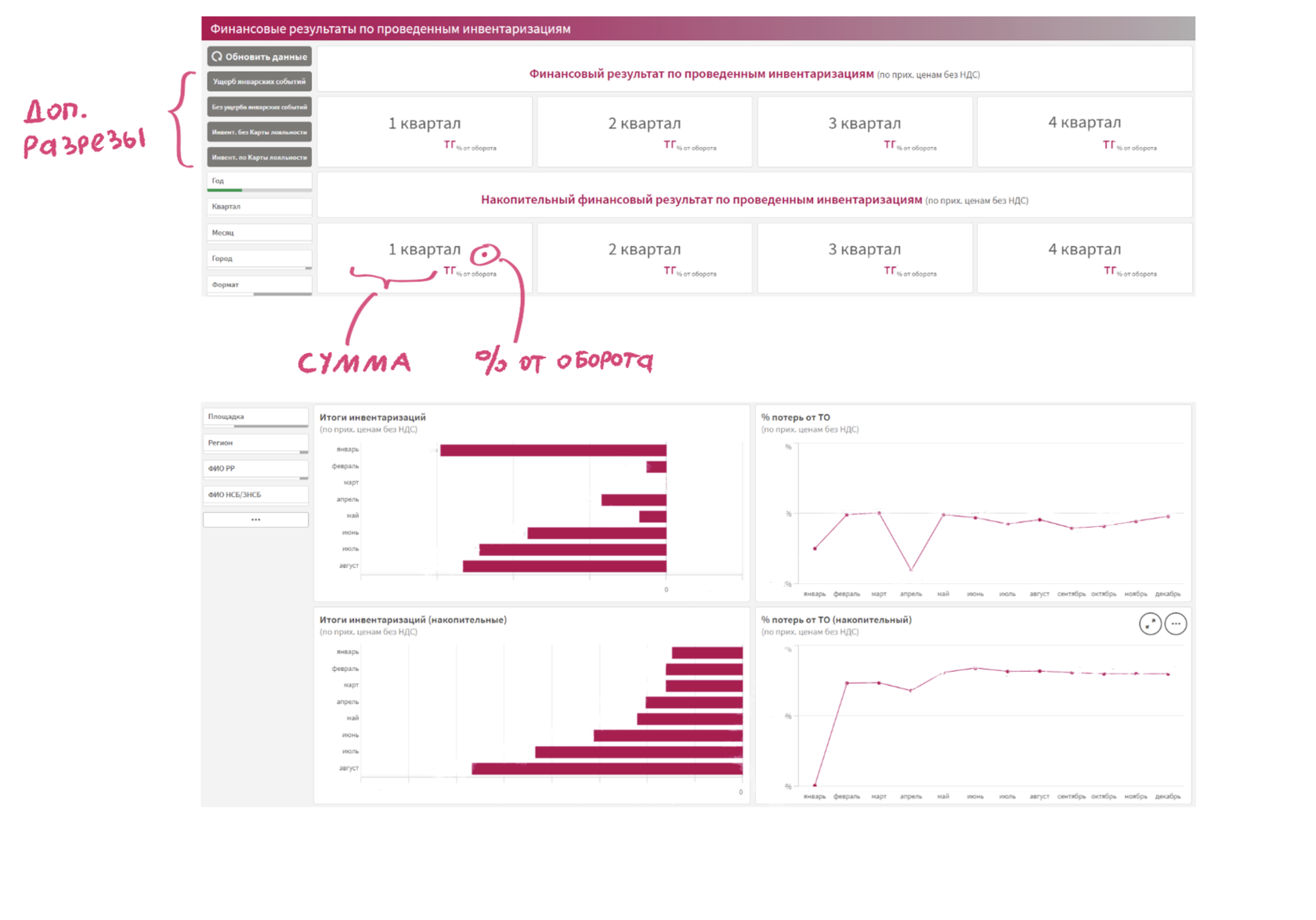1316x920 pixels.
Task: Select the '4 квартал' card under 'Накопительный финансовый результат'
Action: (1085, 258)
